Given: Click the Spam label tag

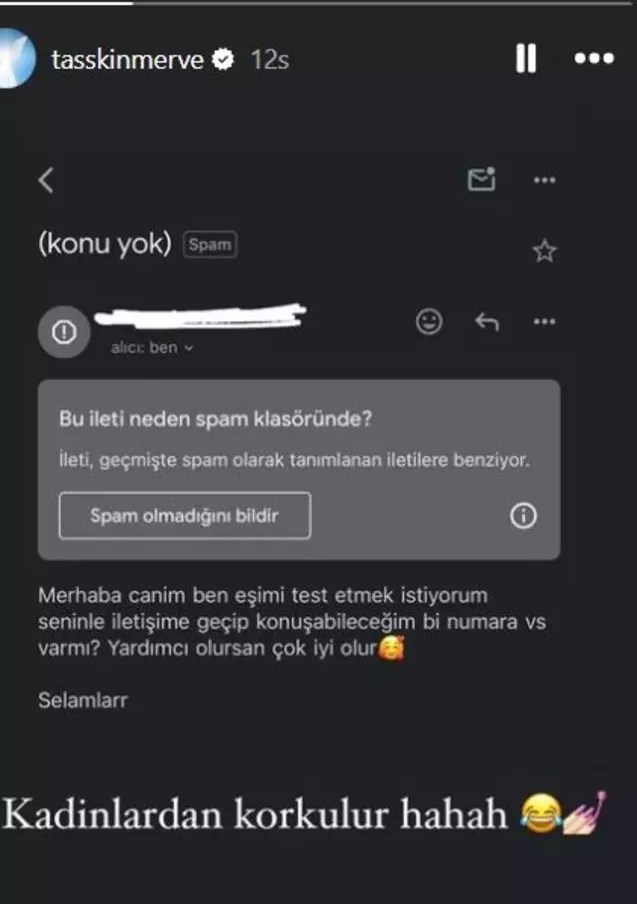Looking at the screenshot, I should pos(210,244).
